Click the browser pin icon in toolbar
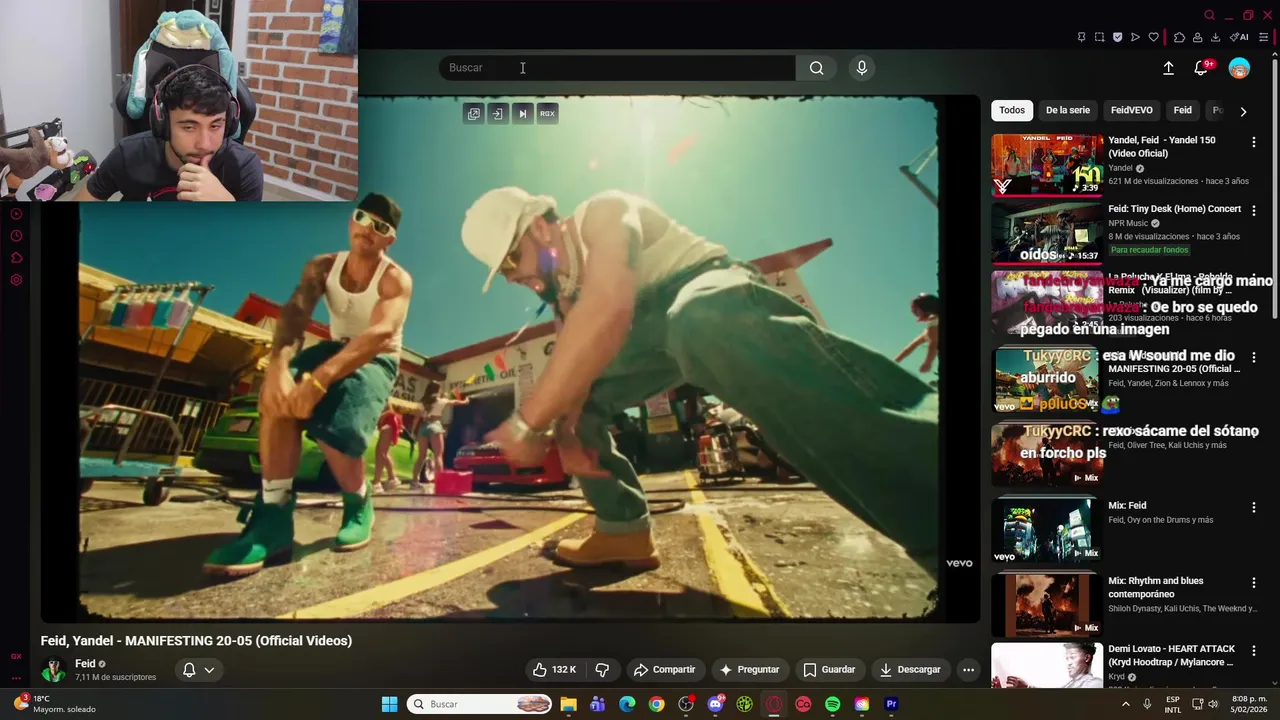The width and height of the screenshot is (1280, 720). coord(1081,37)
